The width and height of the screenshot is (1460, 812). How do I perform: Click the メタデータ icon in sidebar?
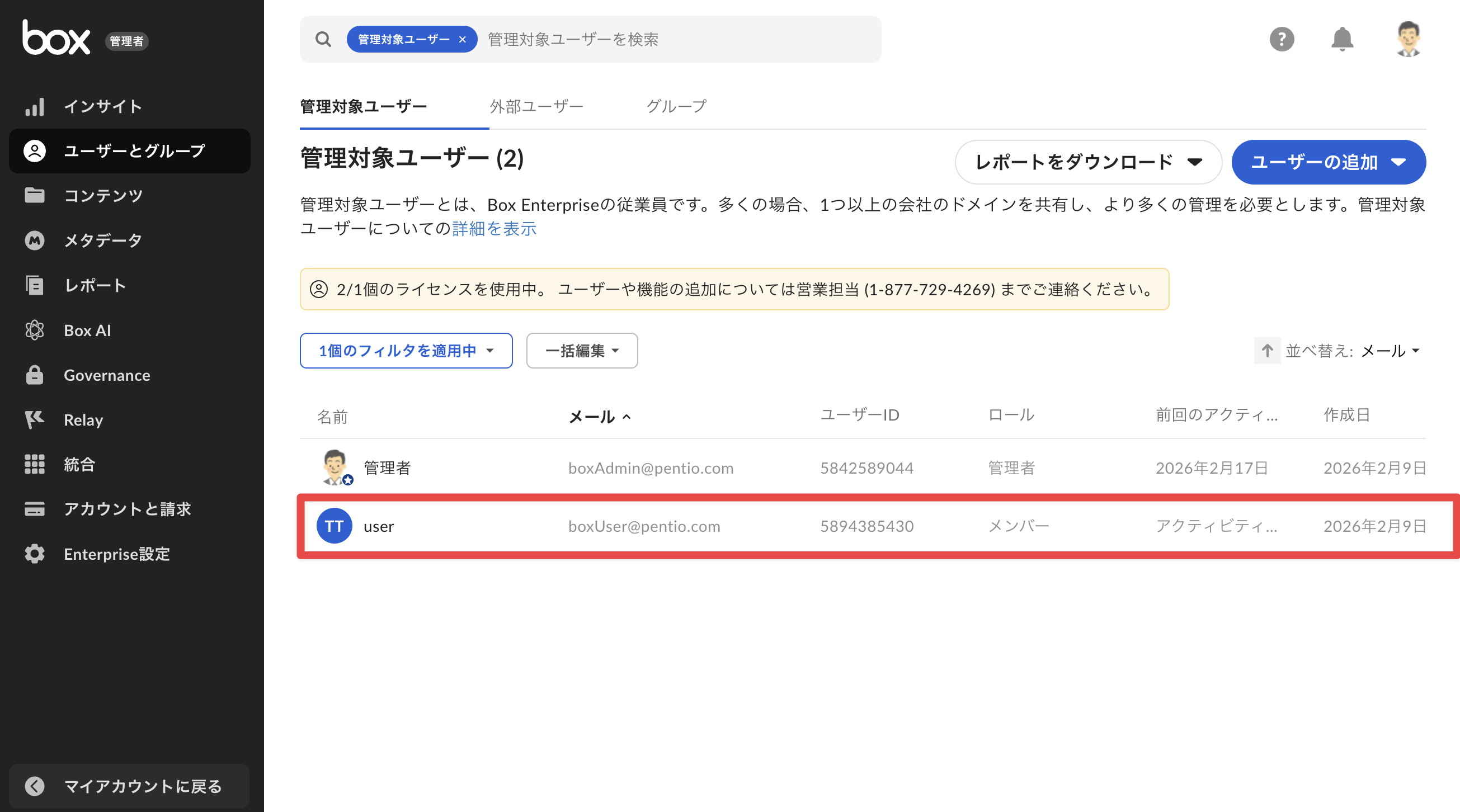click(x=35, y=240)
